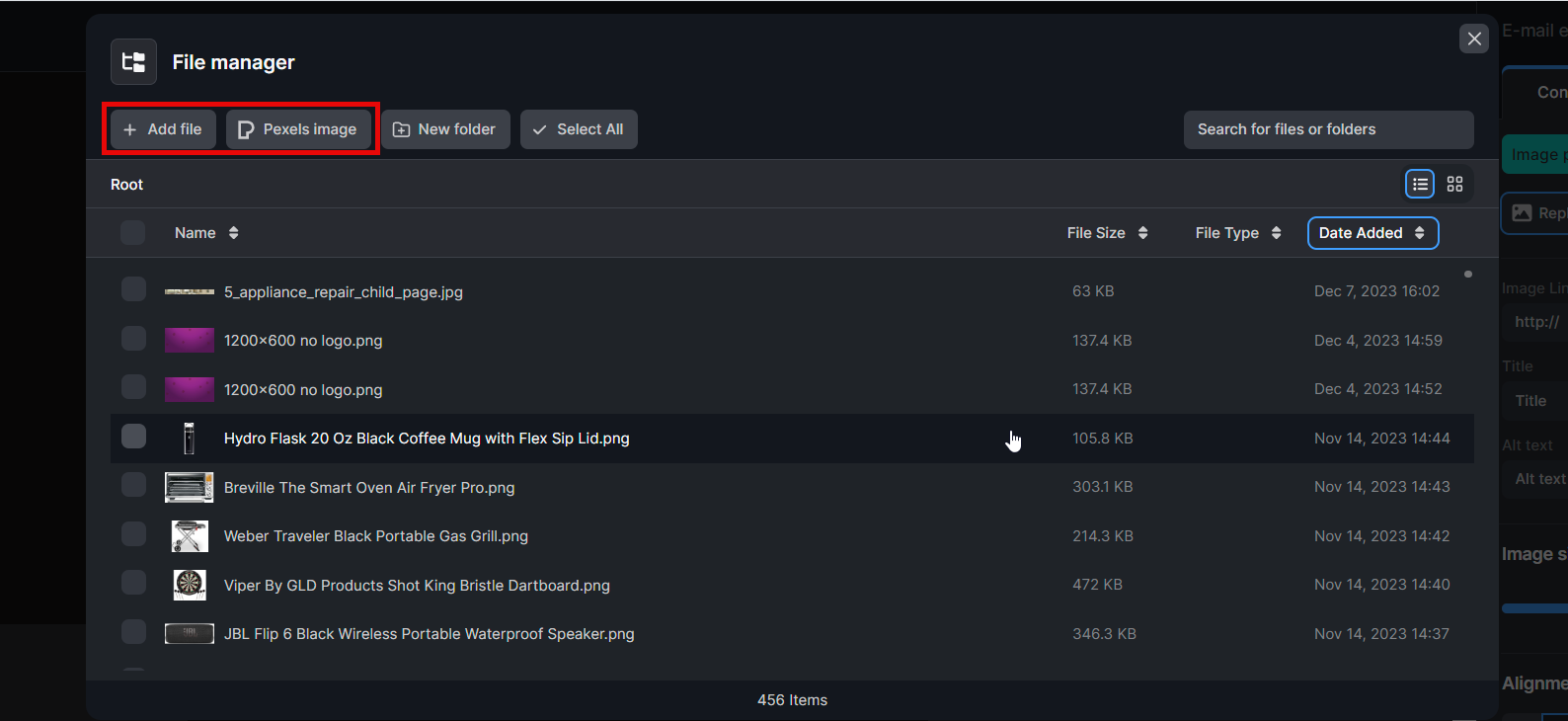Screen dimensions: 1568x721
Task: Select Hydro Flask 20 Oz Black Coffee Mug file name
Action: (x=427, y=439)
